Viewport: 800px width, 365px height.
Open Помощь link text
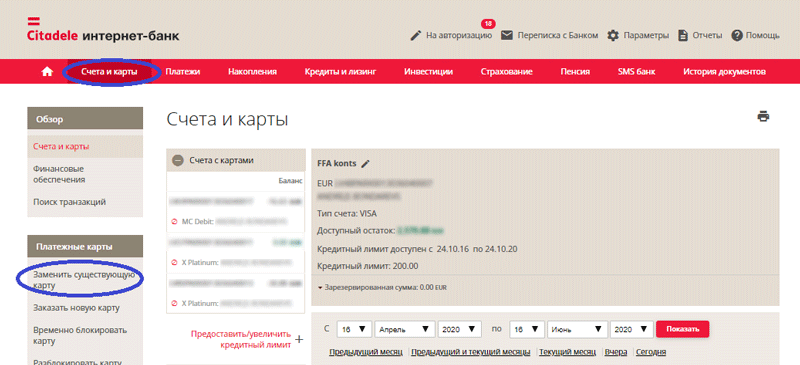point(763,36)
